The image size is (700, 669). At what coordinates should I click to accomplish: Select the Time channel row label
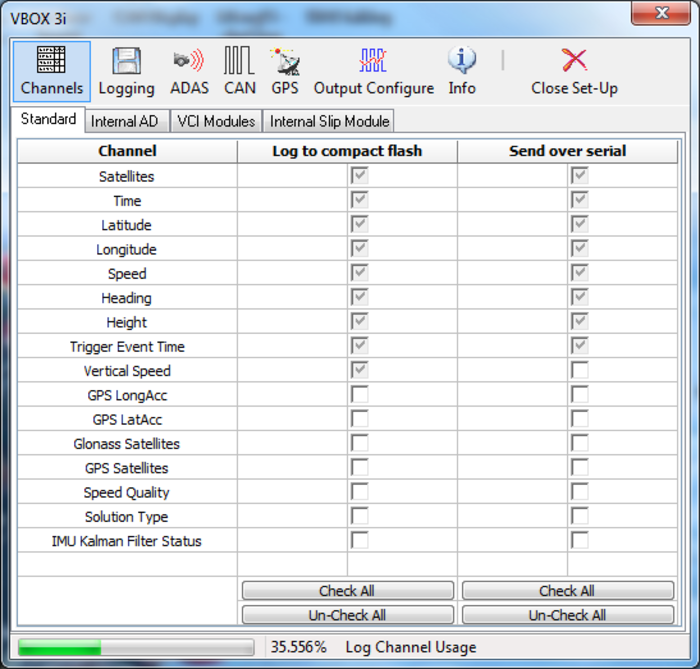point(127,201)
